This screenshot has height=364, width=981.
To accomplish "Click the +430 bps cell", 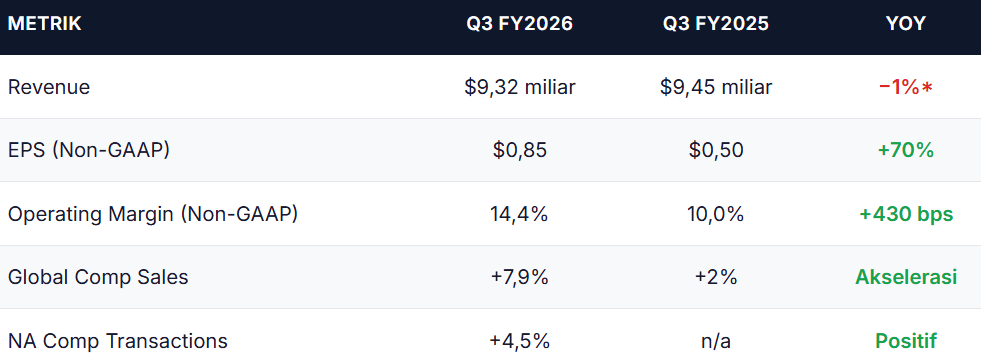I will pyautogui.click(x=905, y=215).
